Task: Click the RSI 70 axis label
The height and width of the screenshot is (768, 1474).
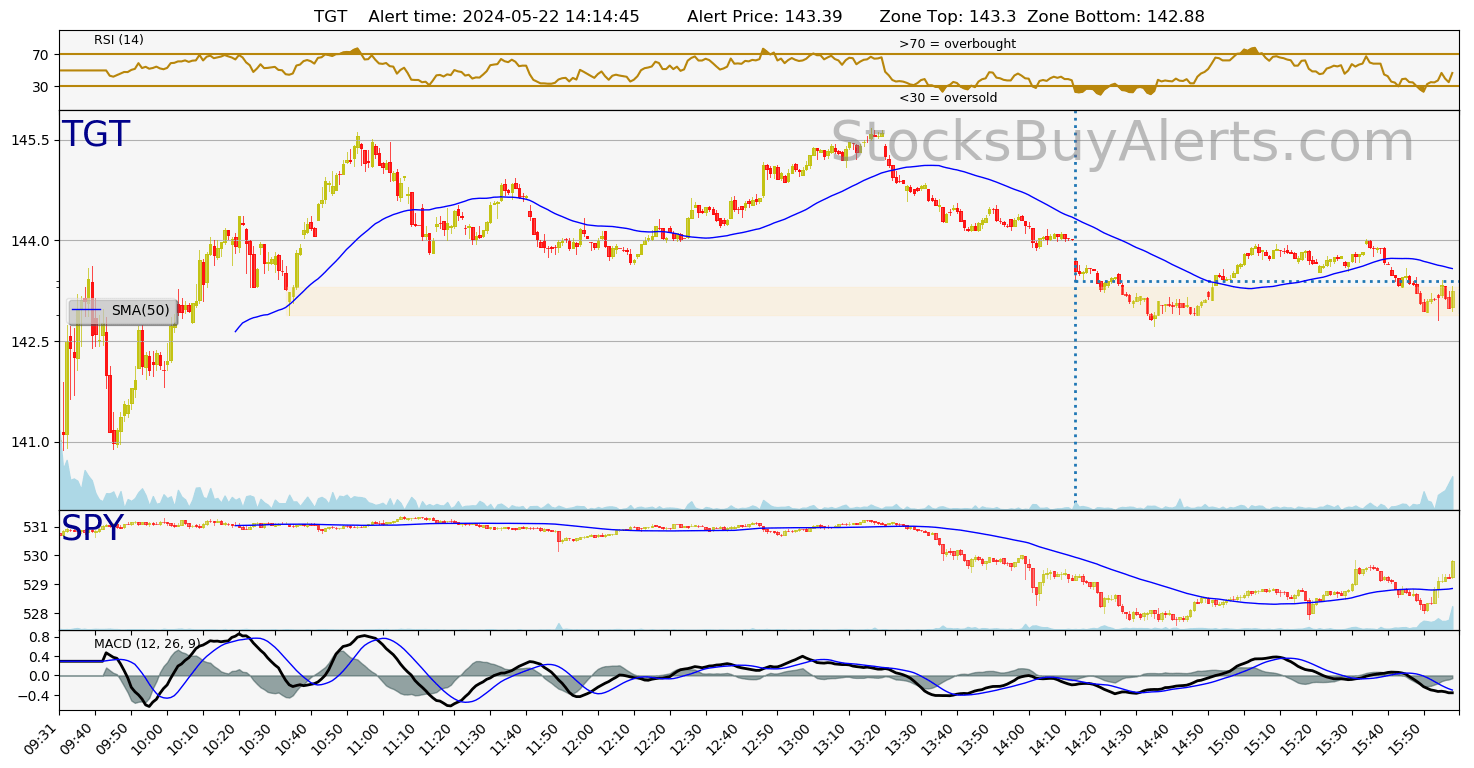Action: (41, 55)
